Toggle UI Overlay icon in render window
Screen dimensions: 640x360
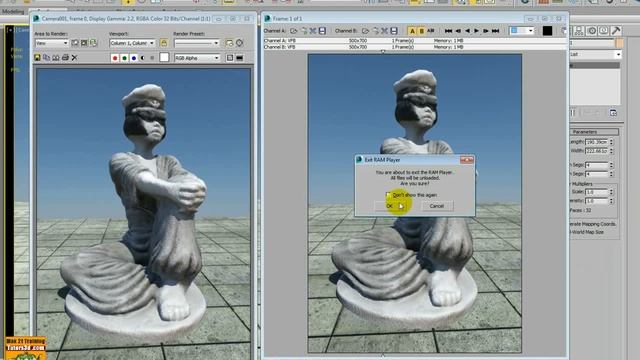(230, 58)
